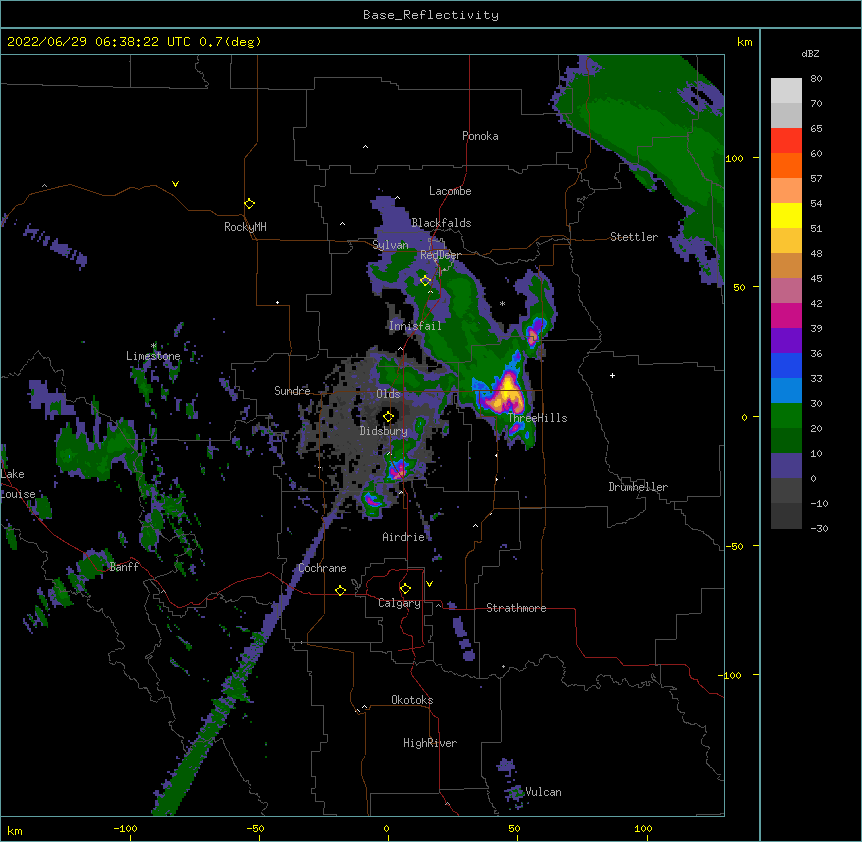Select the km unit label at top right
The height and width of the screenshot is (842, 862).
(x=744, y=42)
